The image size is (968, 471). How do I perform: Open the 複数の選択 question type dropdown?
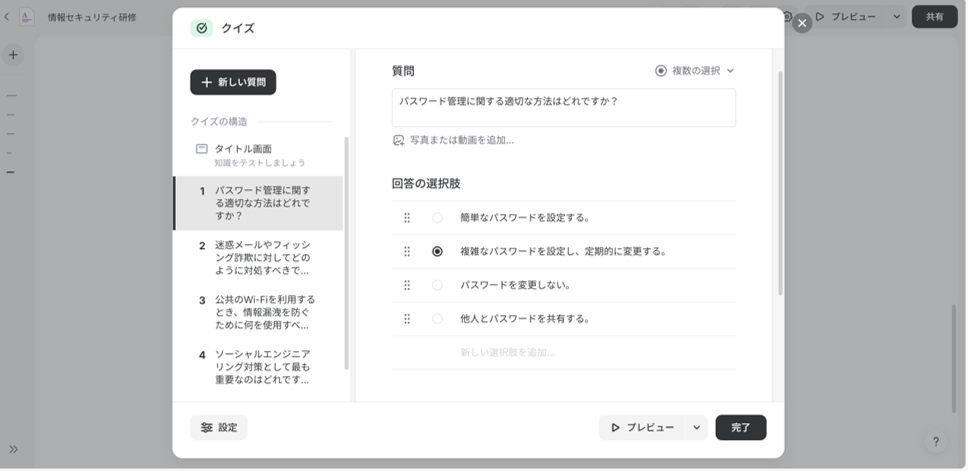[695, 71]
